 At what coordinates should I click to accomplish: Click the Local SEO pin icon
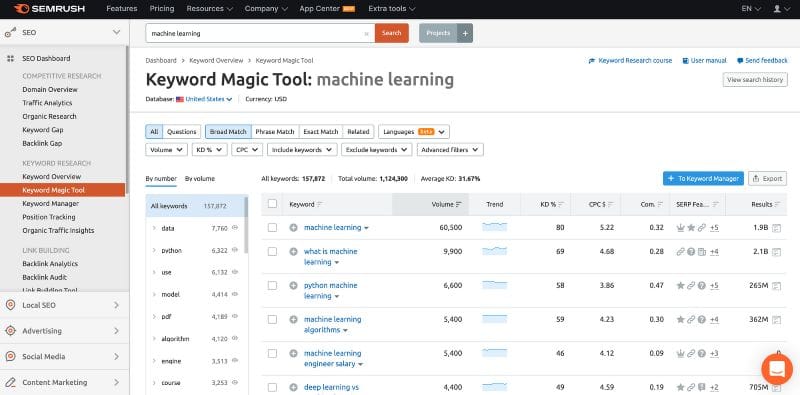coord(10,305)
